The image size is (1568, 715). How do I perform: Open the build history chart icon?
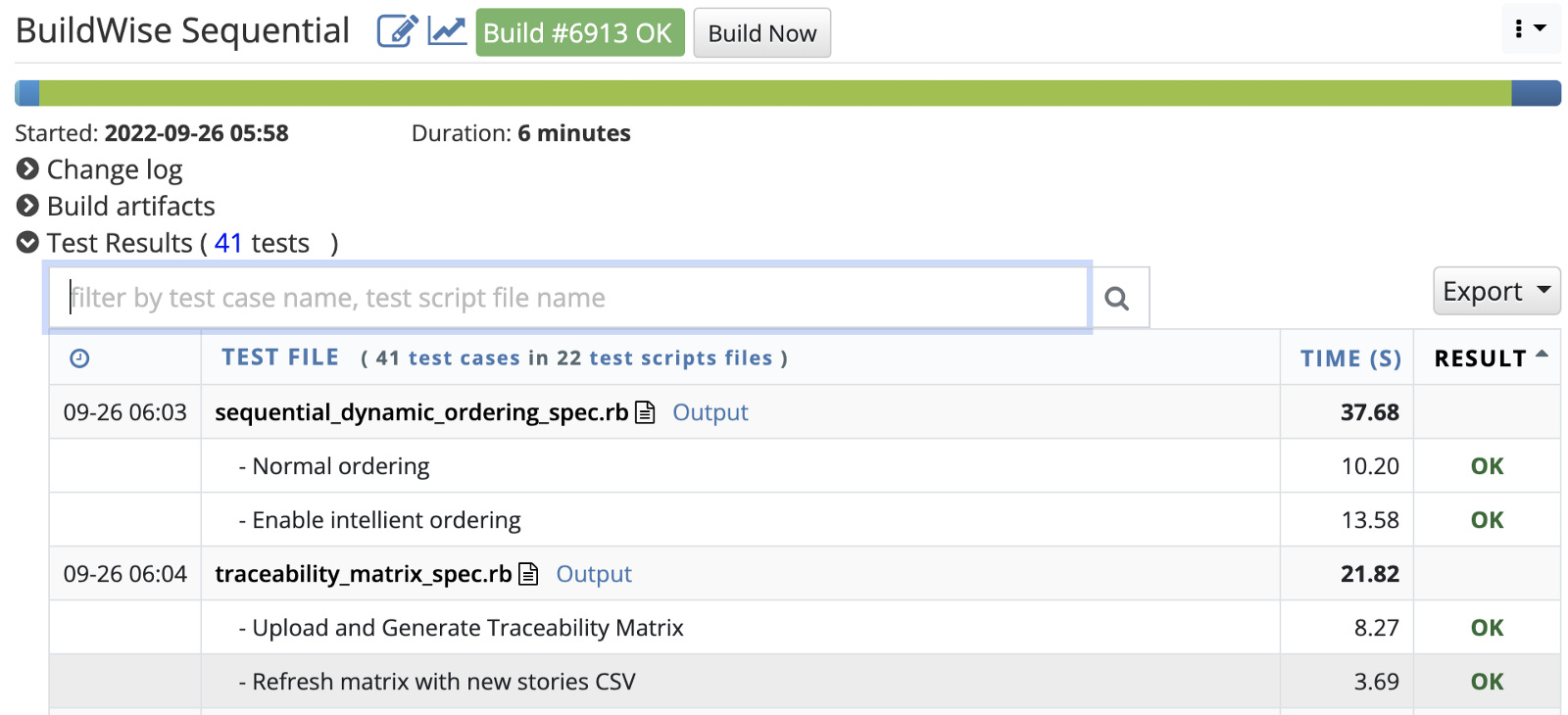[x=447, y=31]
